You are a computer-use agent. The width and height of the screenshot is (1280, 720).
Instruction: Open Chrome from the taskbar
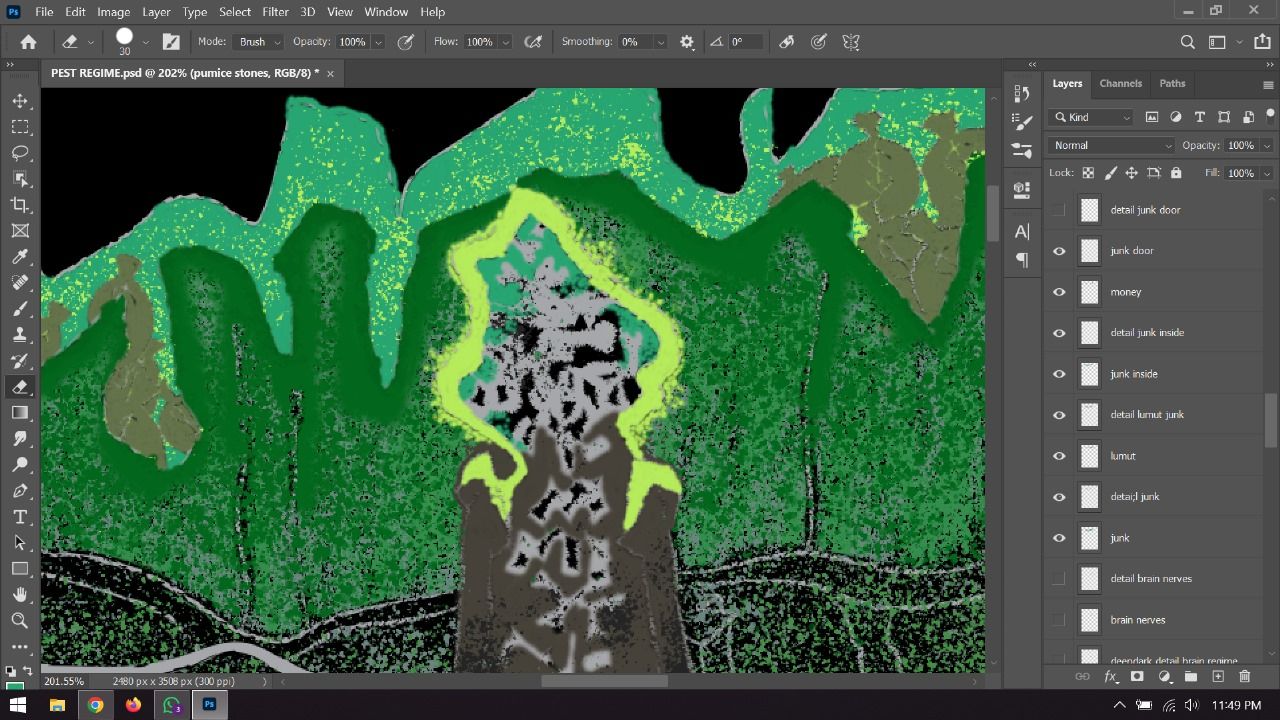tap(95, 705)
